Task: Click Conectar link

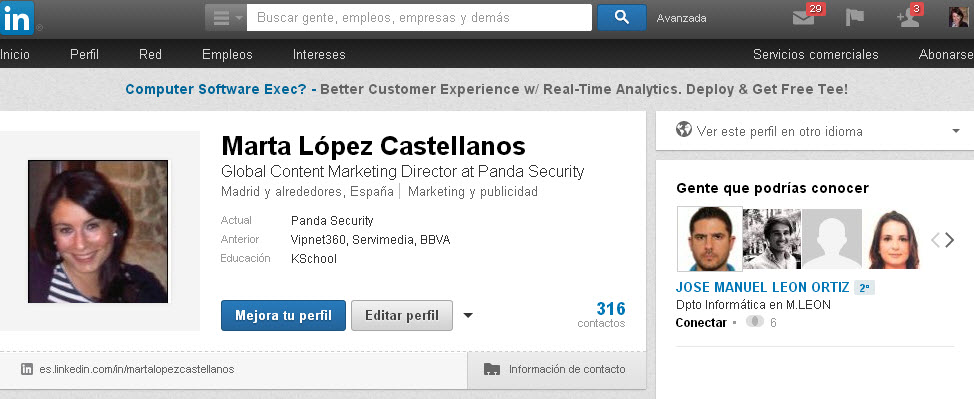Action: click(x=701, y=323)
